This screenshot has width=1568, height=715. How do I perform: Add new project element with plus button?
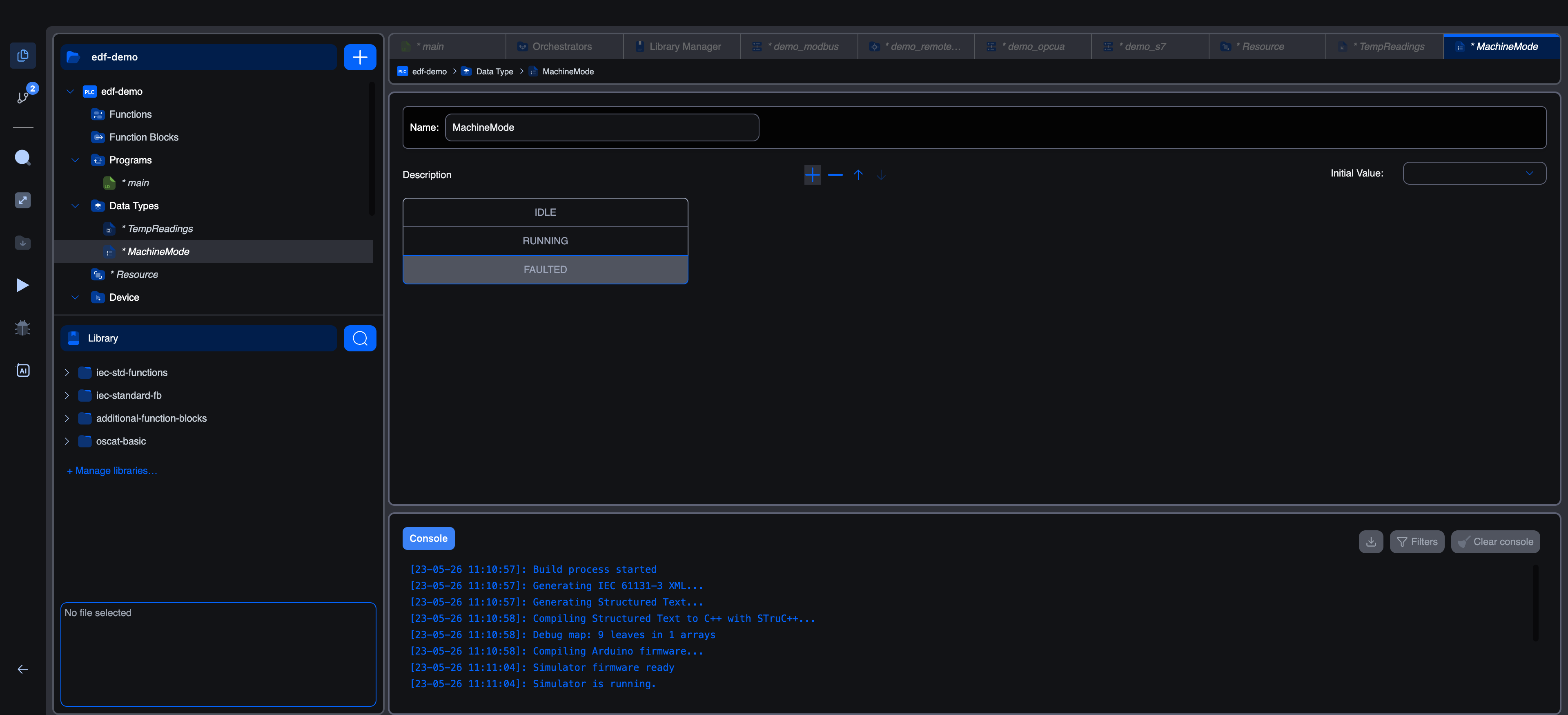[x=360, y=57]
